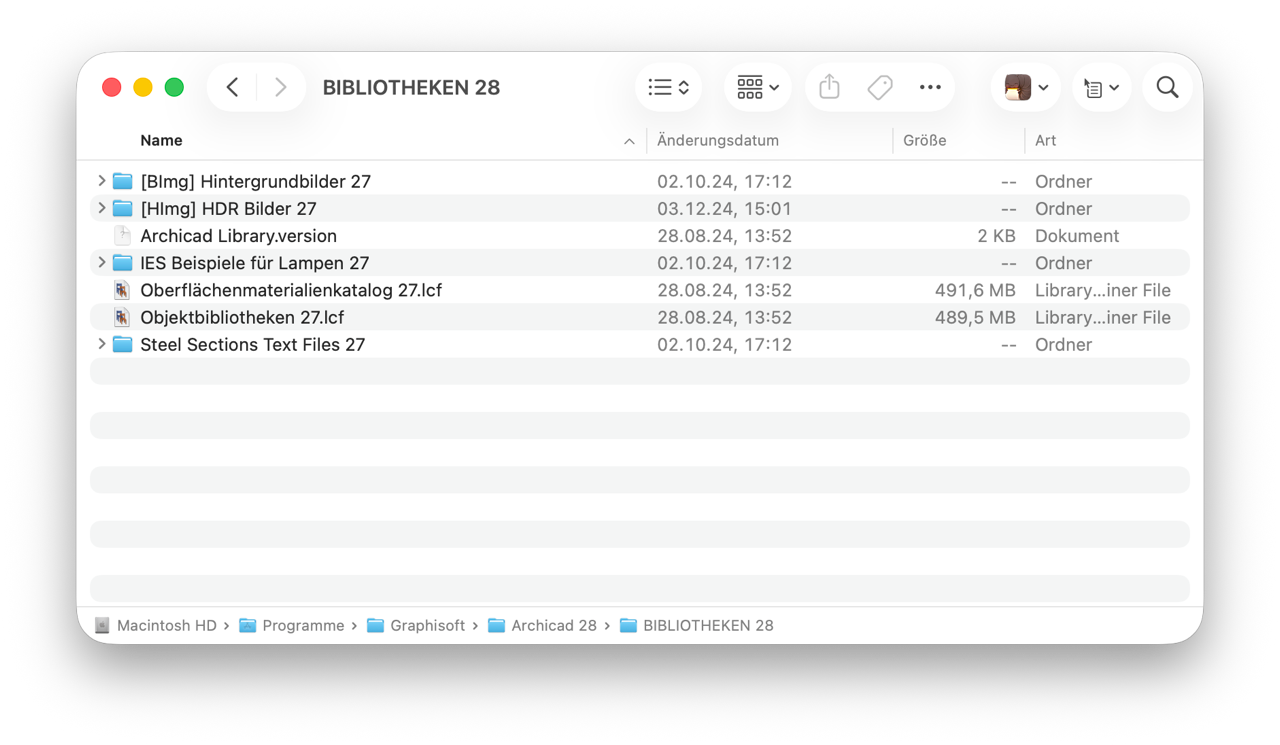1280x745 pixels.
Task: Open the More actions ellipsis icon
Action: pyautogui.click(x=930, y=87)
